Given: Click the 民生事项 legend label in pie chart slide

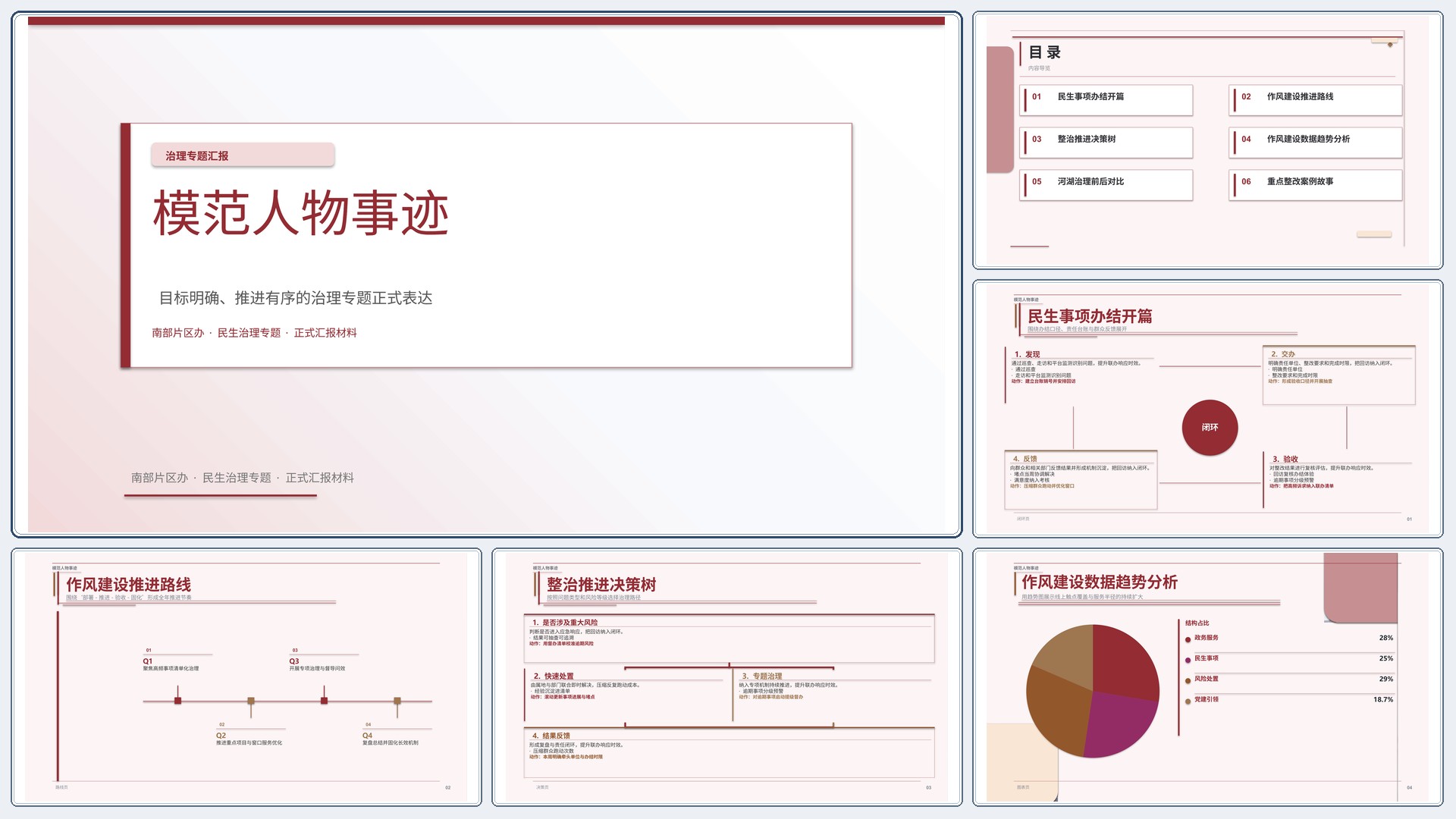Looking at the screenshot, I should 1207,658.
